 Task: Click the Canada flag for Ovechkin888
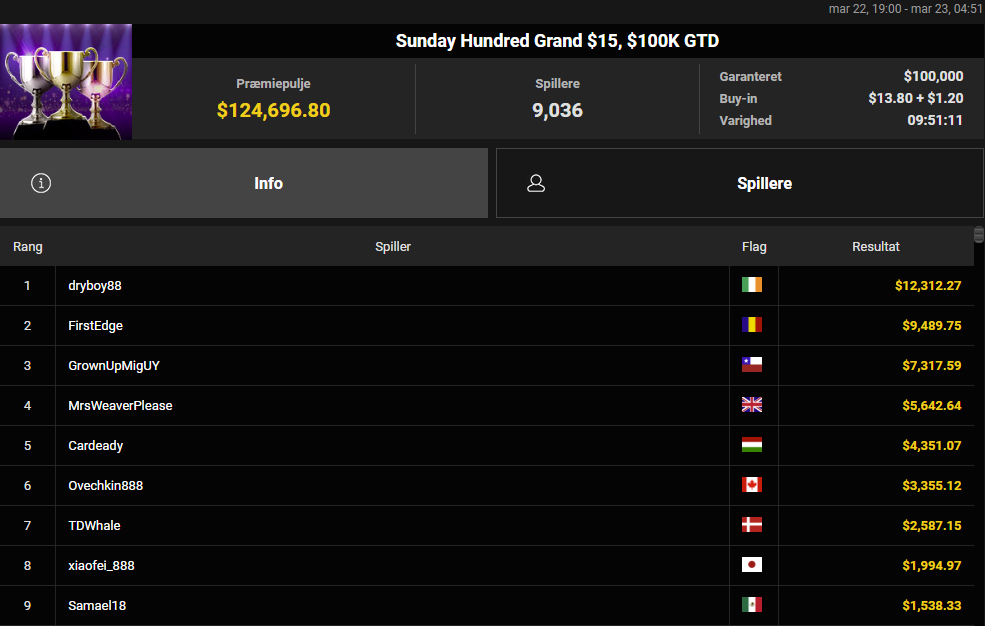(x=752, y=485)
